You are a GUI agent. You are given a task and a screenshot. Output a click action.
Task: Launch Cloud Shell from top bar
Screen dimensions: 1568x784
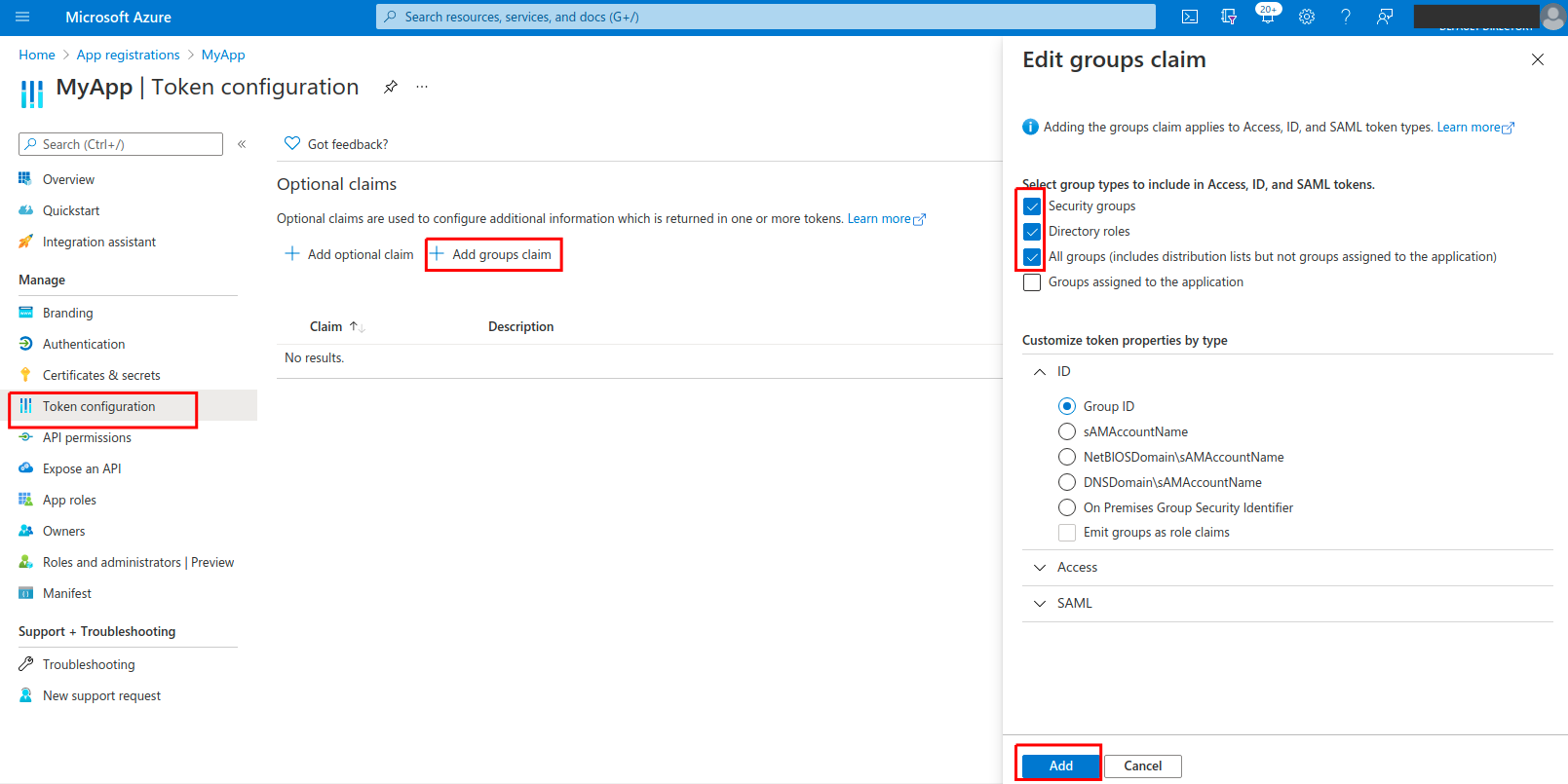click(1190, 17)
